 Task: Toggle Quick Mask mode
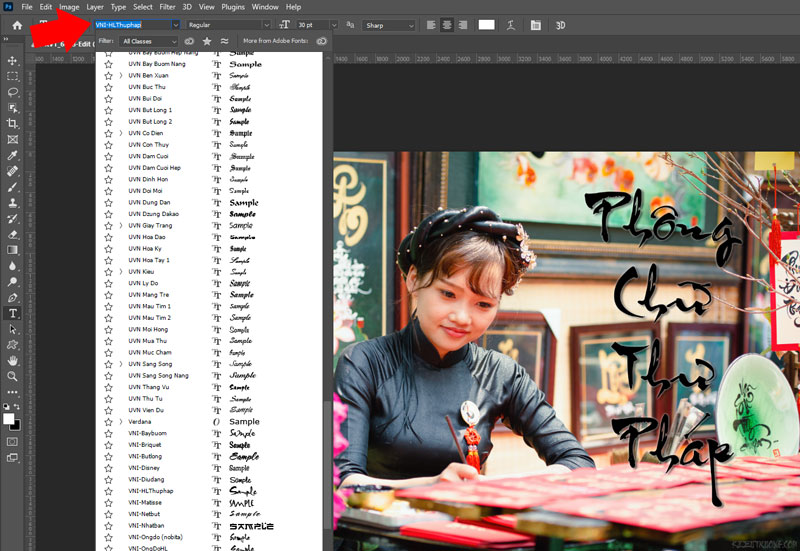pyautogui.click(x=12, y=442)
